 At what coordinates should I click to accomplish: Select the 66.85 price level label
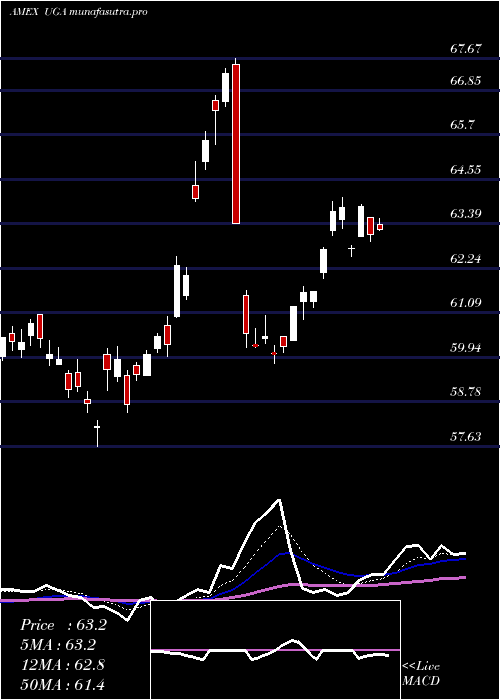(x=466, y=81)
